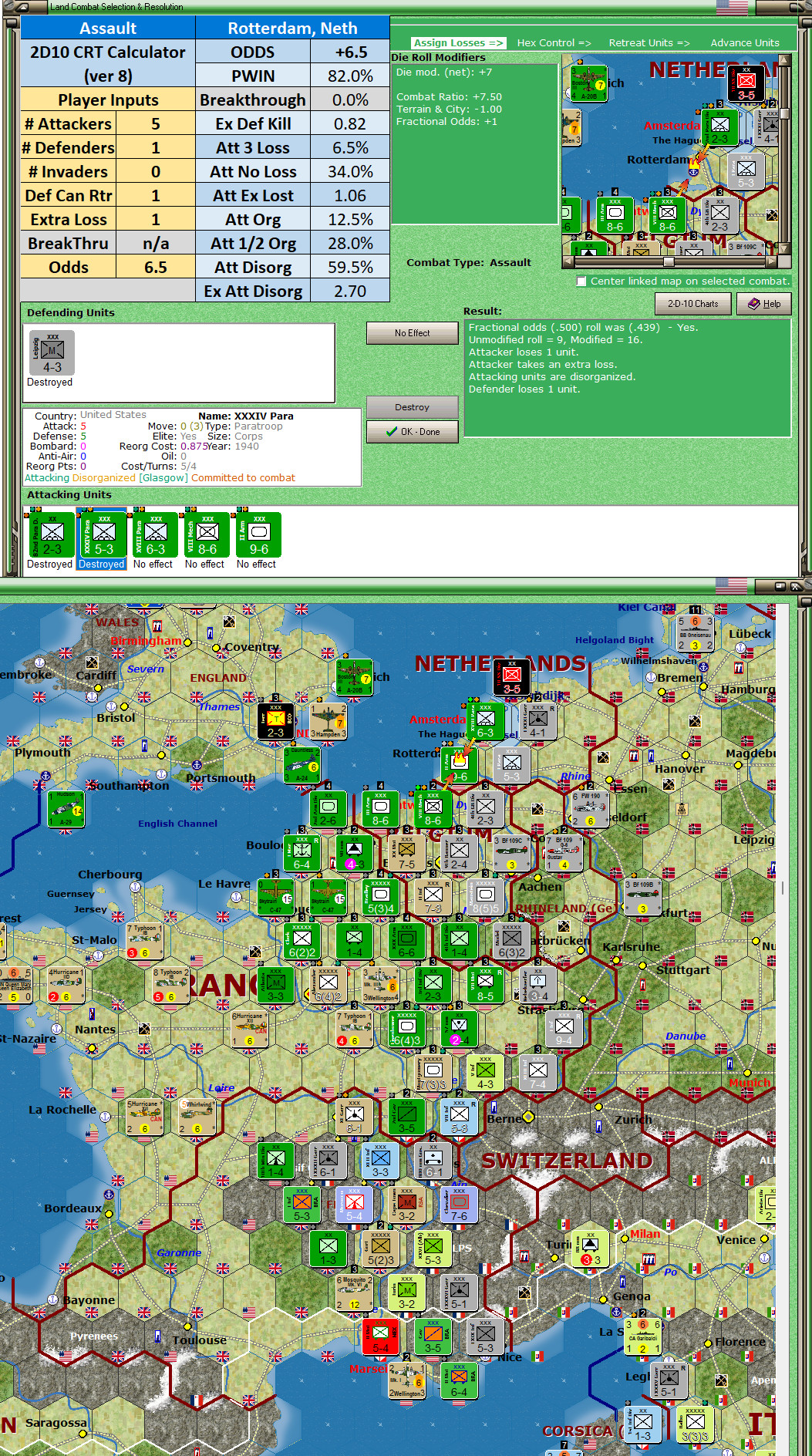This screenshot has height=1456, width=812.
Task: Open the Advance Units tab
Action: (x=745, y=43)
